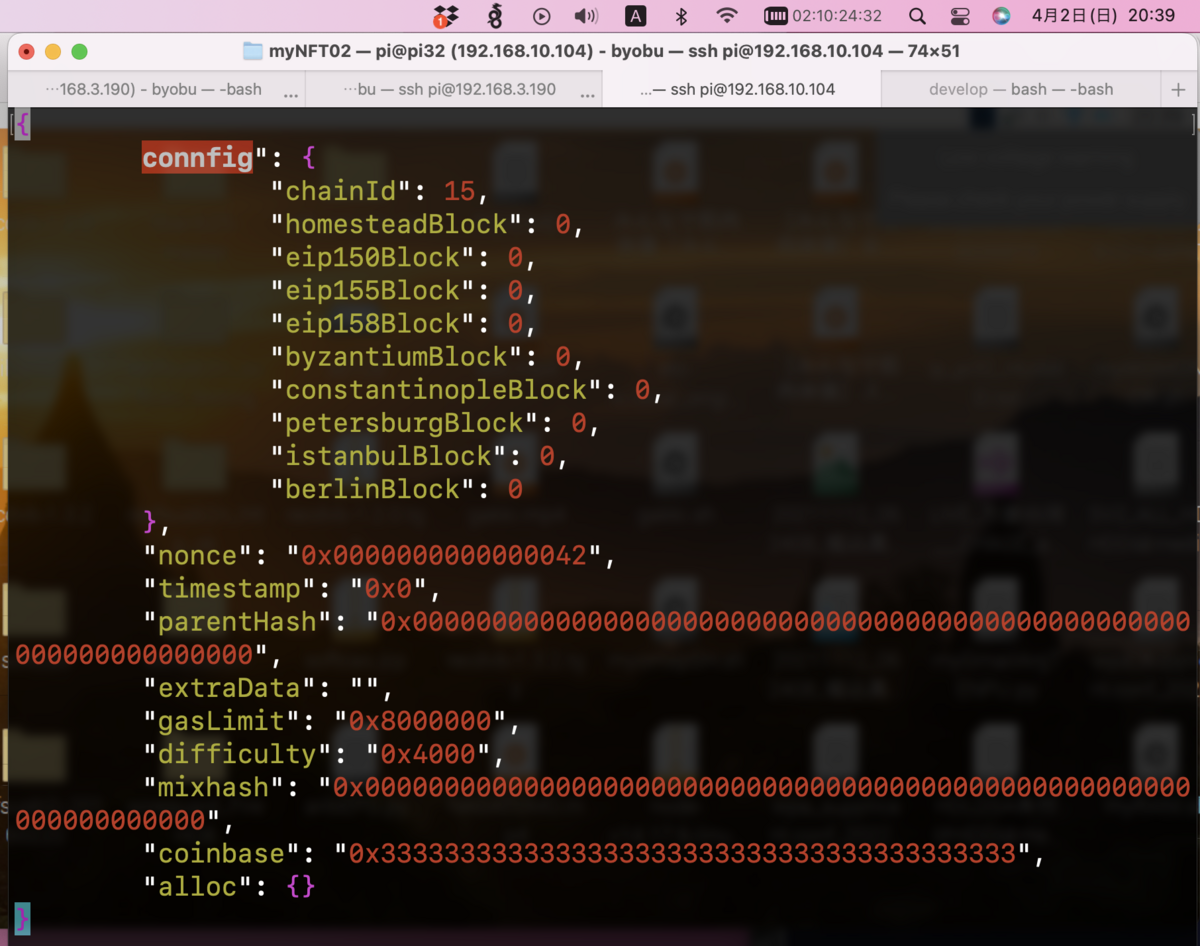
Task: Switch to the "ssh pi@192.168.3.190" tab
Action: tap(453, 89)
